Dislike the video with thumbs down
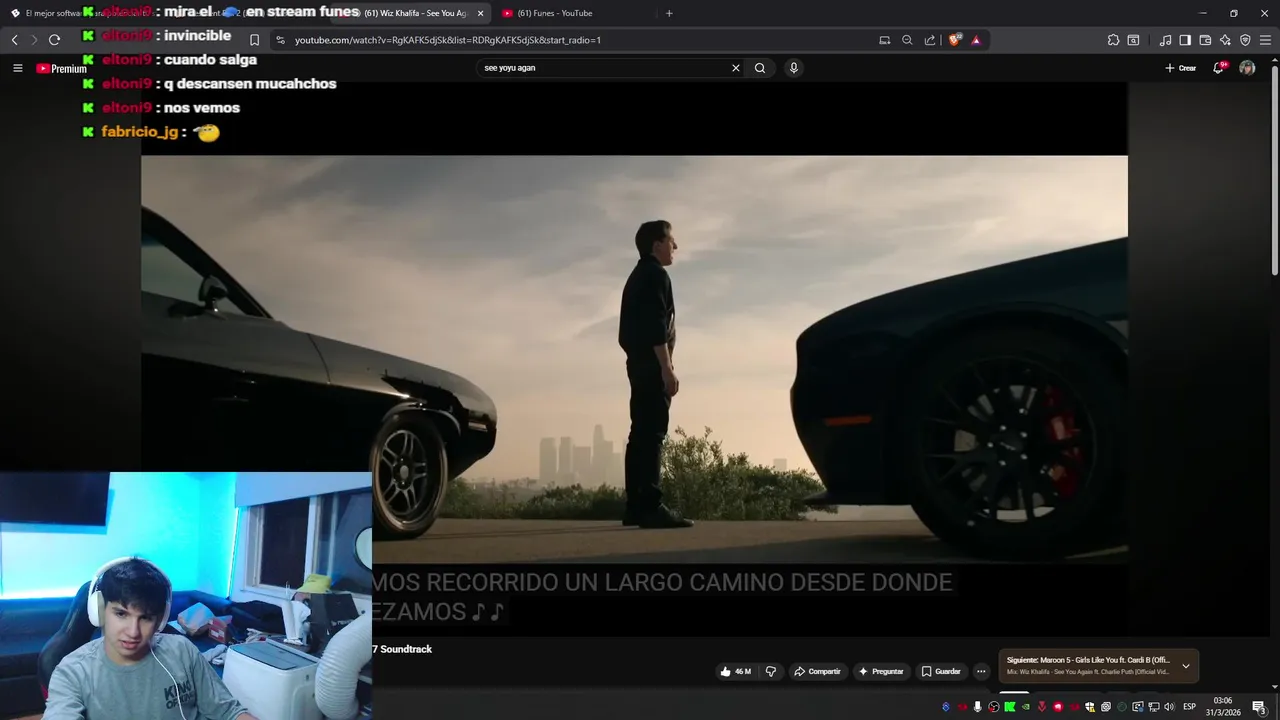This screenshot has width=1280, height=720. click(770, 671)
